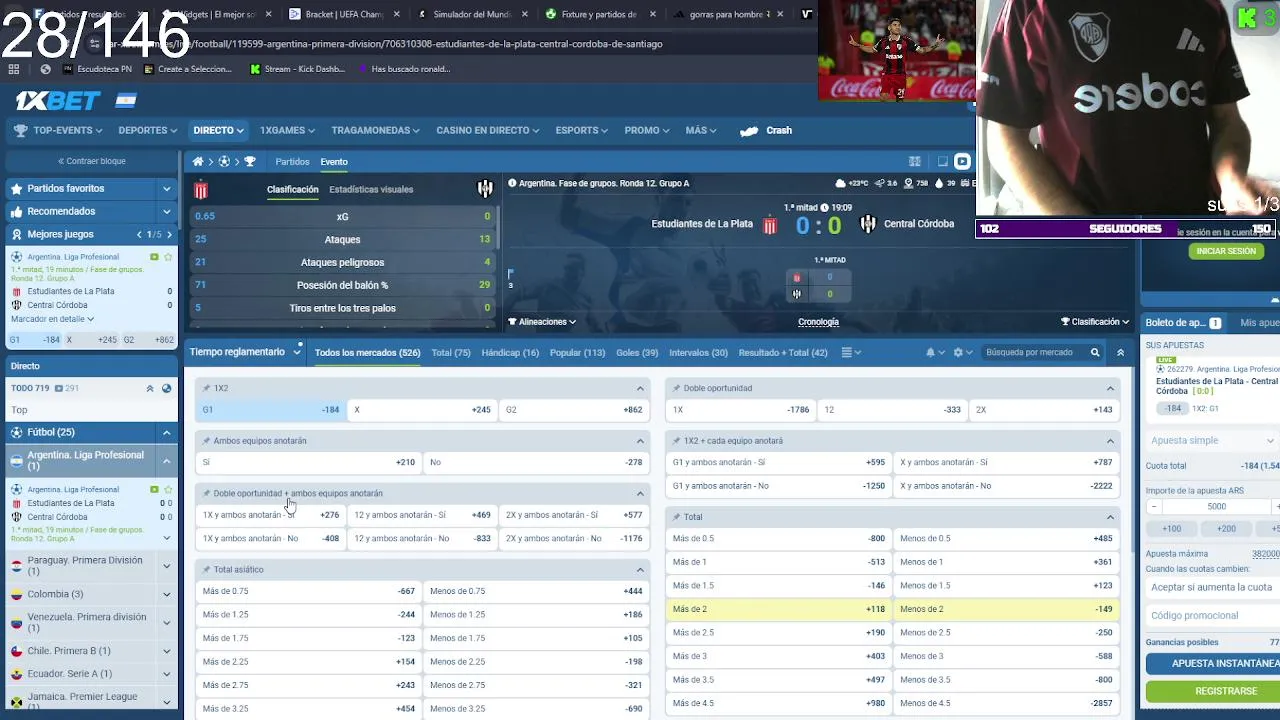Pin the 1X2 + cada equipo anotará market

click(676, 441)
